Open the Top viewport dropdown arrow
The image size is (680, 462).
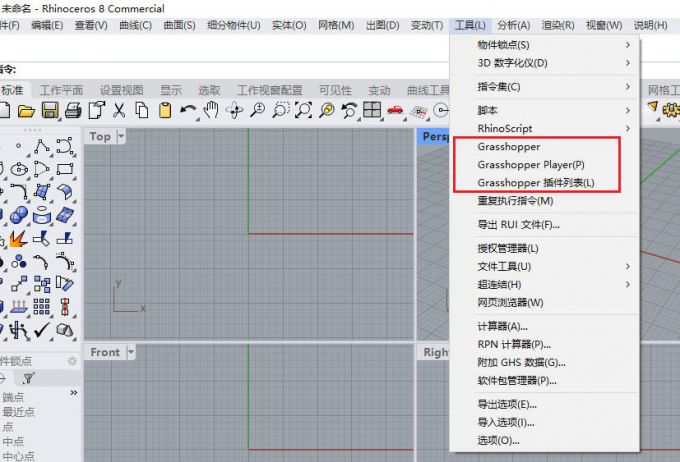tap(121, 136)
